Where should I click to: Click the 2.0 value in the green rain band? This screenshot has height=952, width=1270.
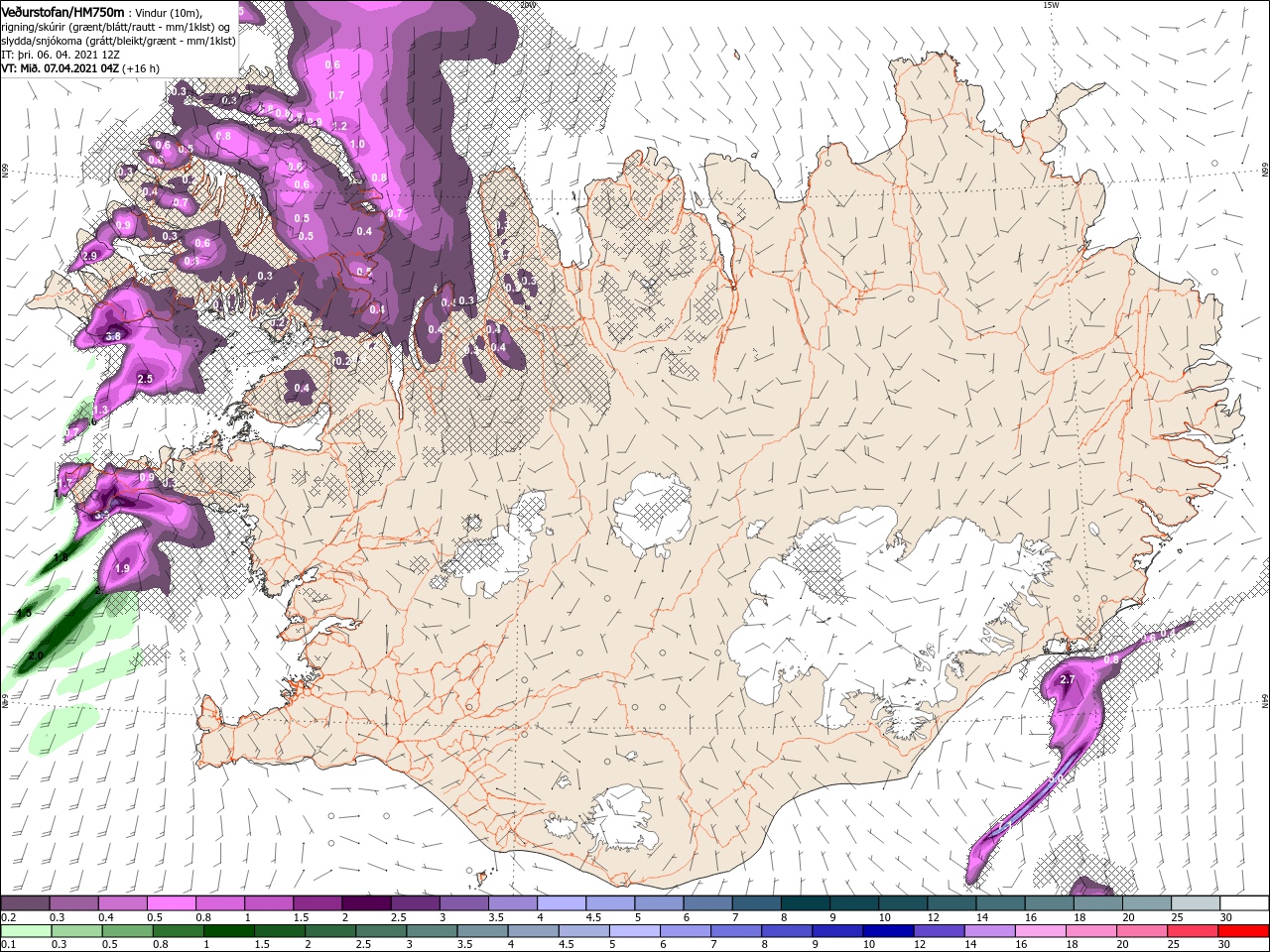pyautogui.click(x=36, y=655)
